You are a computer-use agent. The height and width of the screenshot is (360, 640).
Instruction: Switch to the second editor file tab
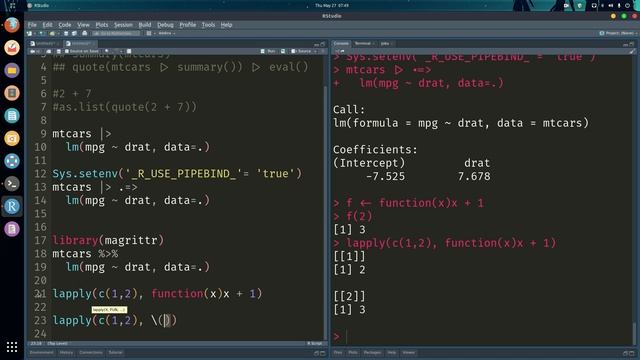80,44
